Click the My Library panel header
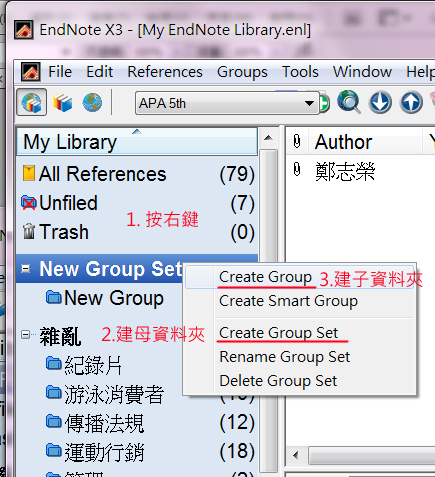This screenshot has height=477, width=435. [x=137, y=142]
